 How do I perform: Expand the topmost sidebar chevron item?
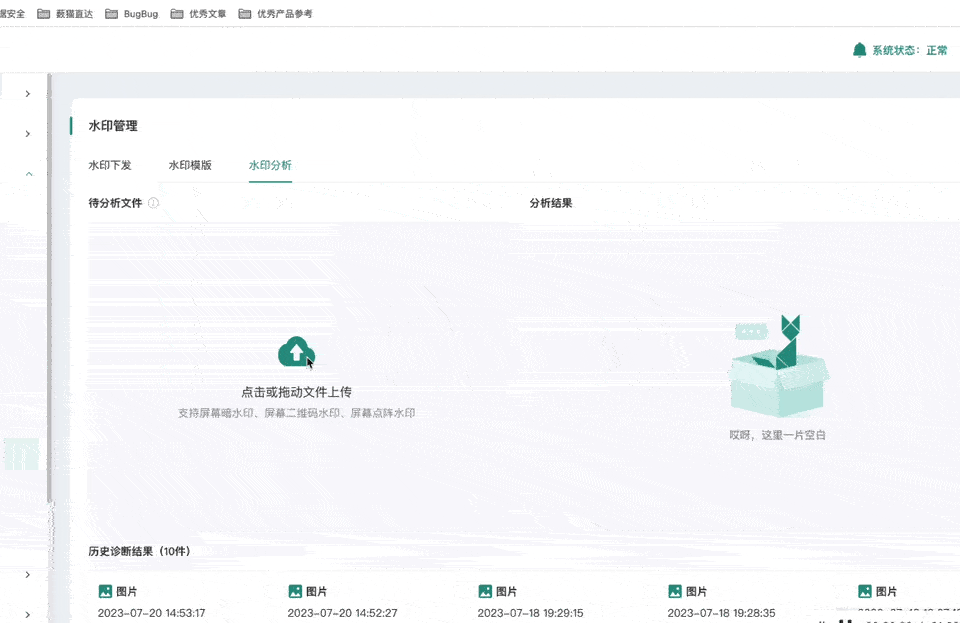(x=28, y=93)
